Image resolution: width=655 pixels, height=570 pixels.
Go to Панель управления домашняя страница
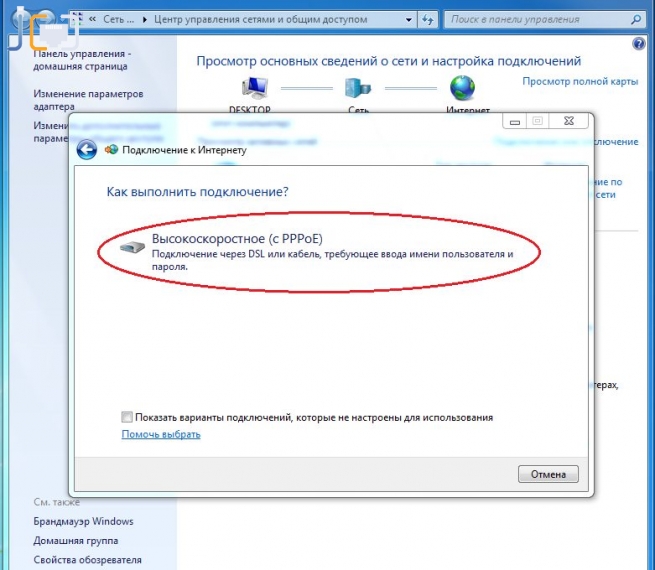point(82,60)
